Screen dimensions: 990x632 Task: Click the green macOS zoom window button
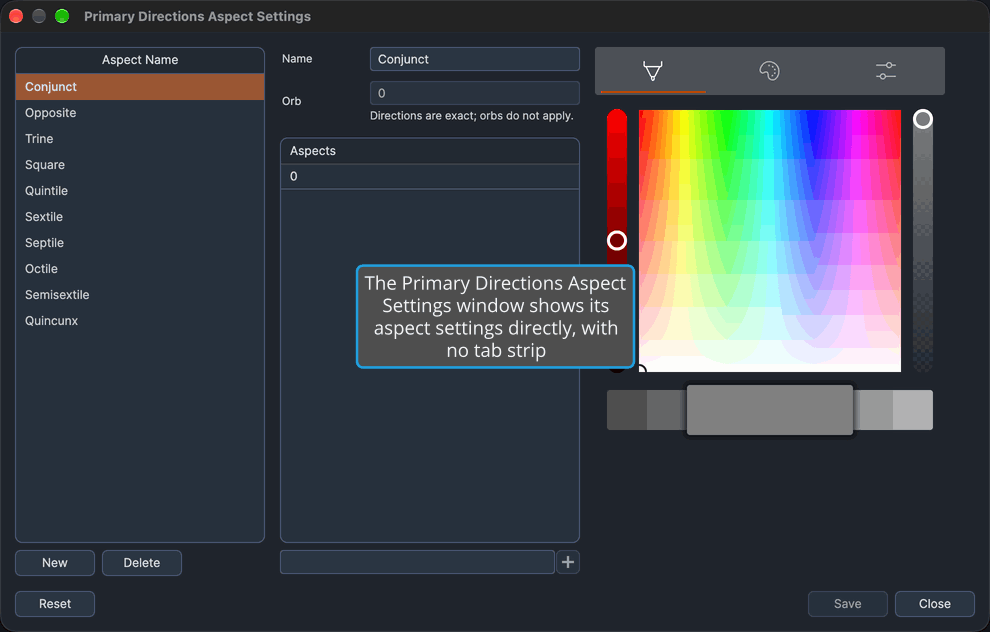tap(62, 16)
